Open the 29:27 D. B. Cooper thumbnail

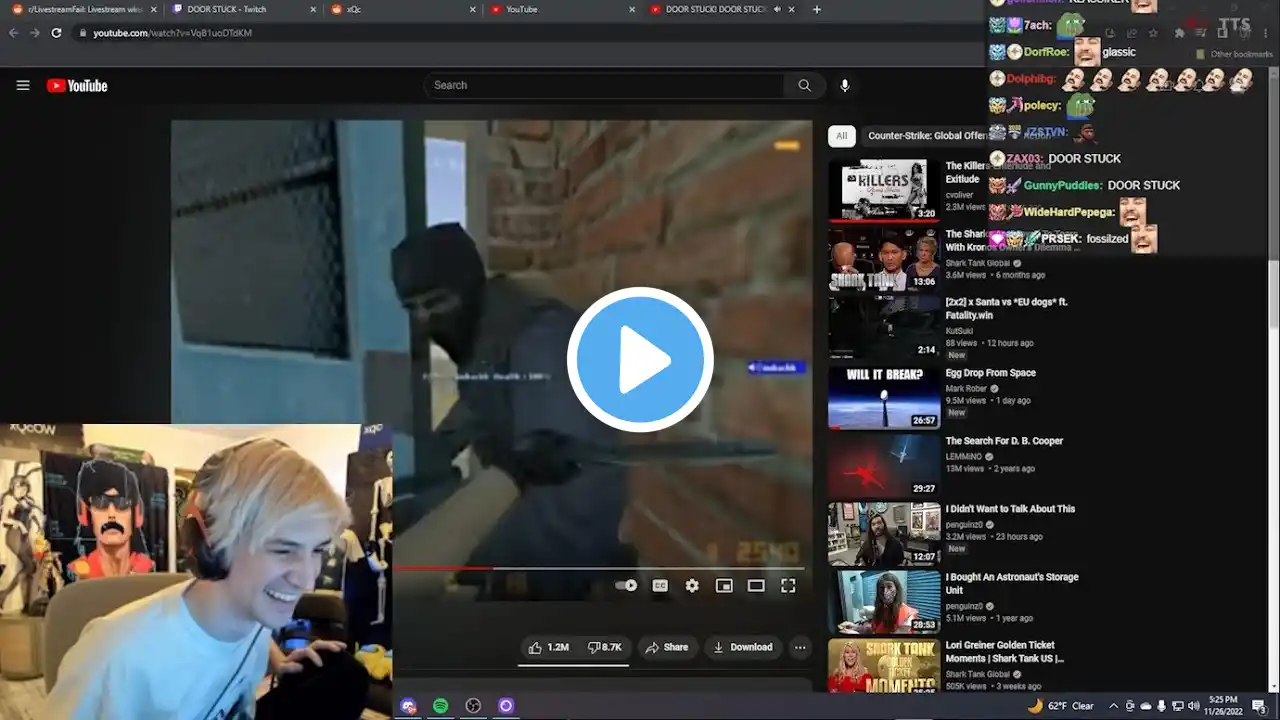884,465
